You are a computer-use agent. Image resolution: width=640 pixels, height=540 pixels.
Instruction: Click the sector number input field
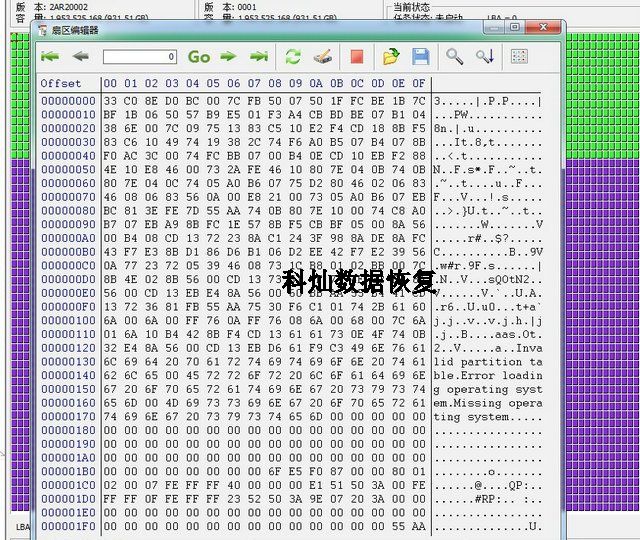point(140,57)
